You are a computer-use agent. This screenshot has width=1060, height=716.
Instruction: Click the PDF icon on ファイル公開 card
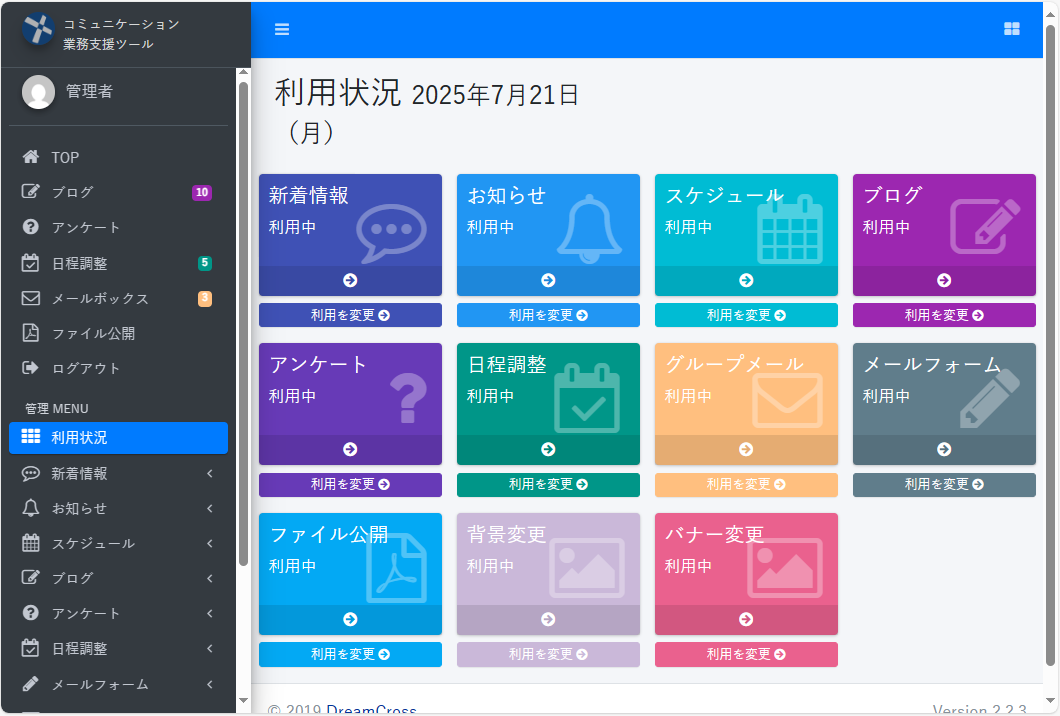coord(397,568)
